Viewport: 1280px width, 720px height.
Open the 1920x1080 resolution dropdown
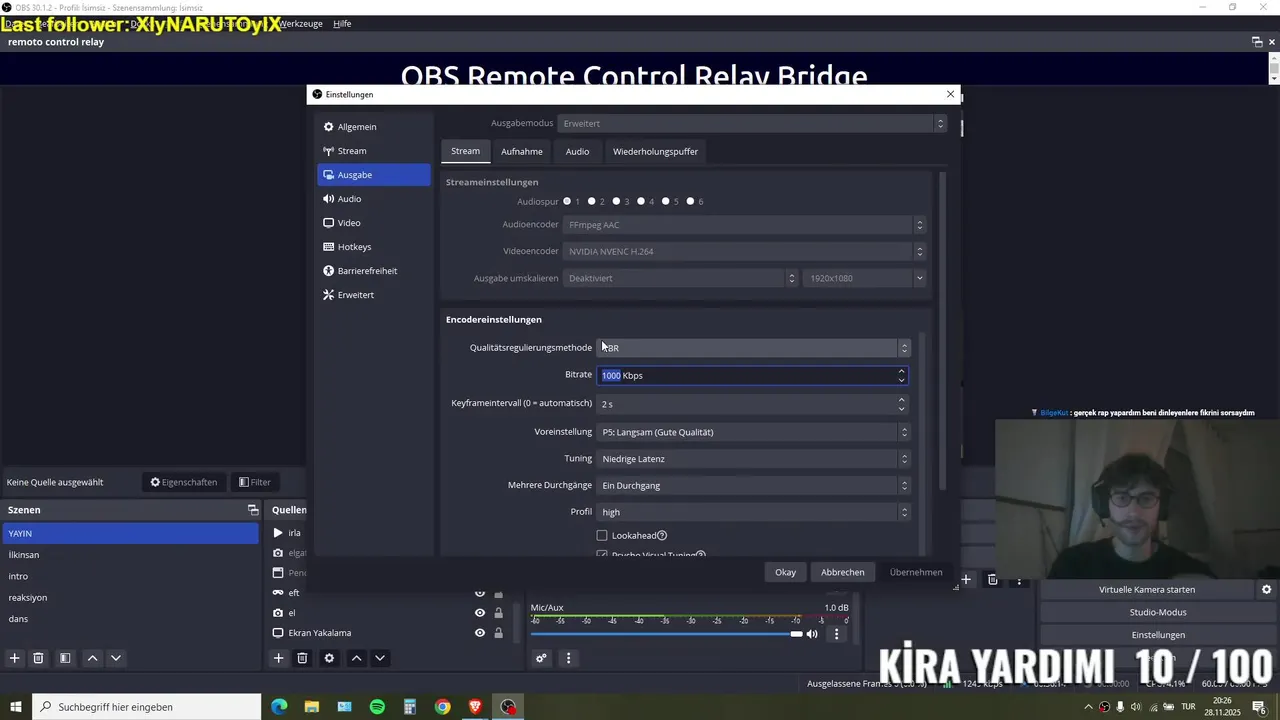coord(865,278)
